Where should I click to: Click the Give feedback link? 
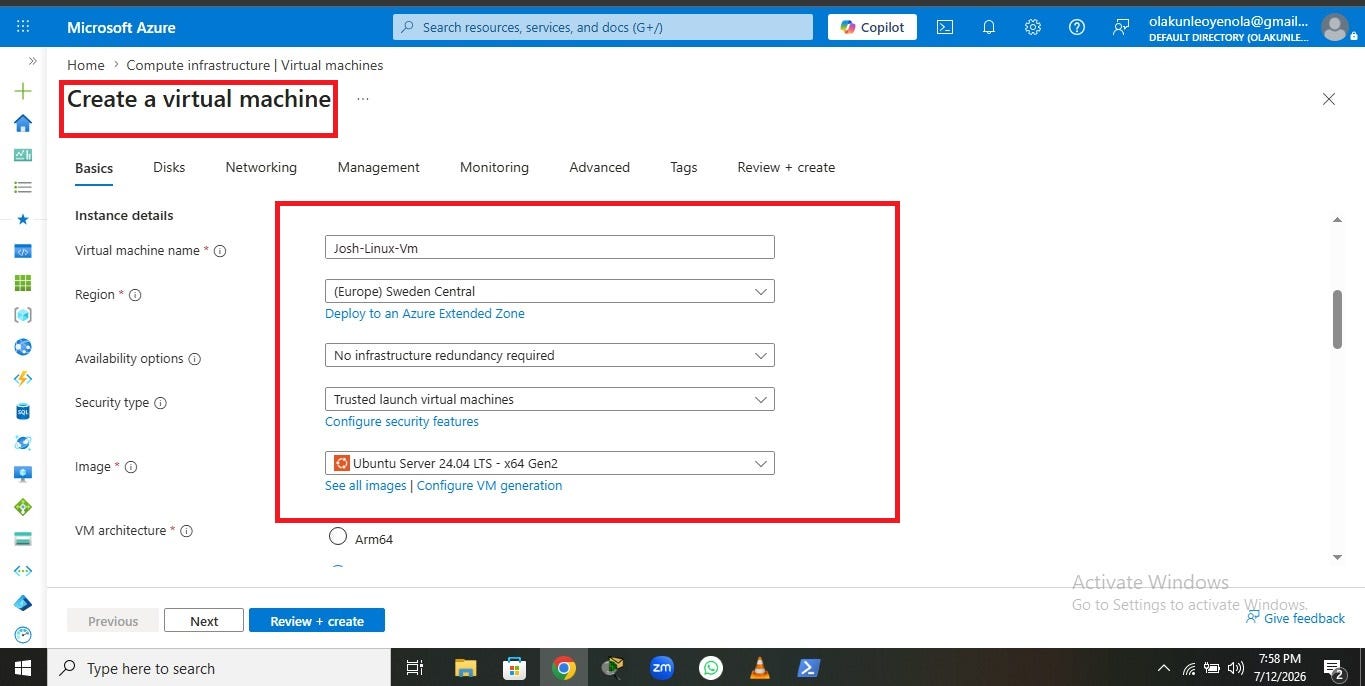1295,618
